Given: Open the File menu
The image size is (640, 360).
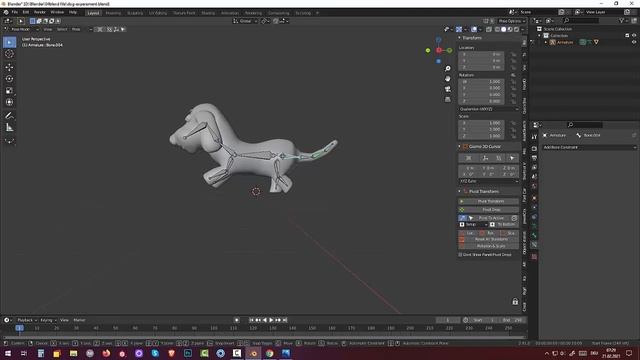Looking at the screenshot, I should click(15, 12).
